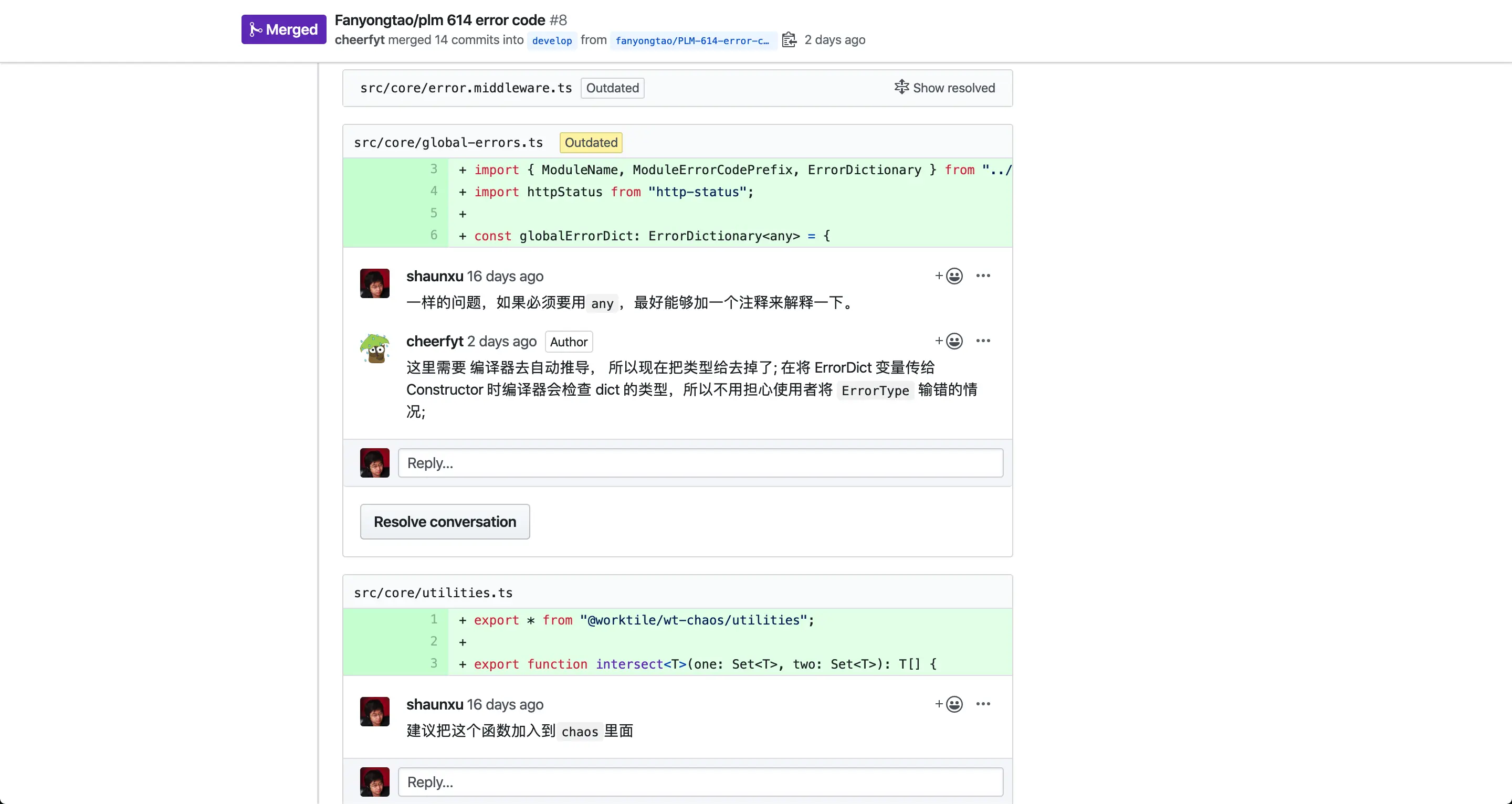
Task: Open options menu on shaunxu's any comment
Action: 983,276
